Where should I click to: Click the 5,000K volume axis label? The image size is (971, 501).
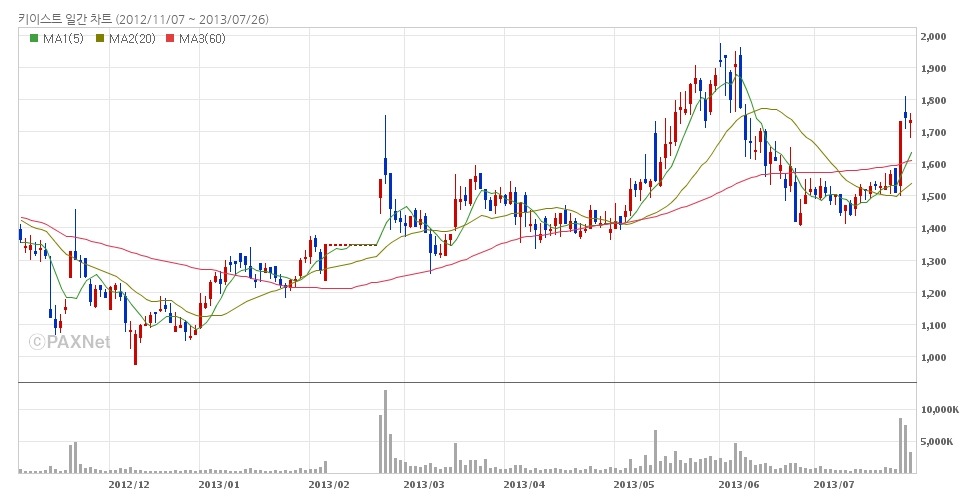(x=938, y=442)
